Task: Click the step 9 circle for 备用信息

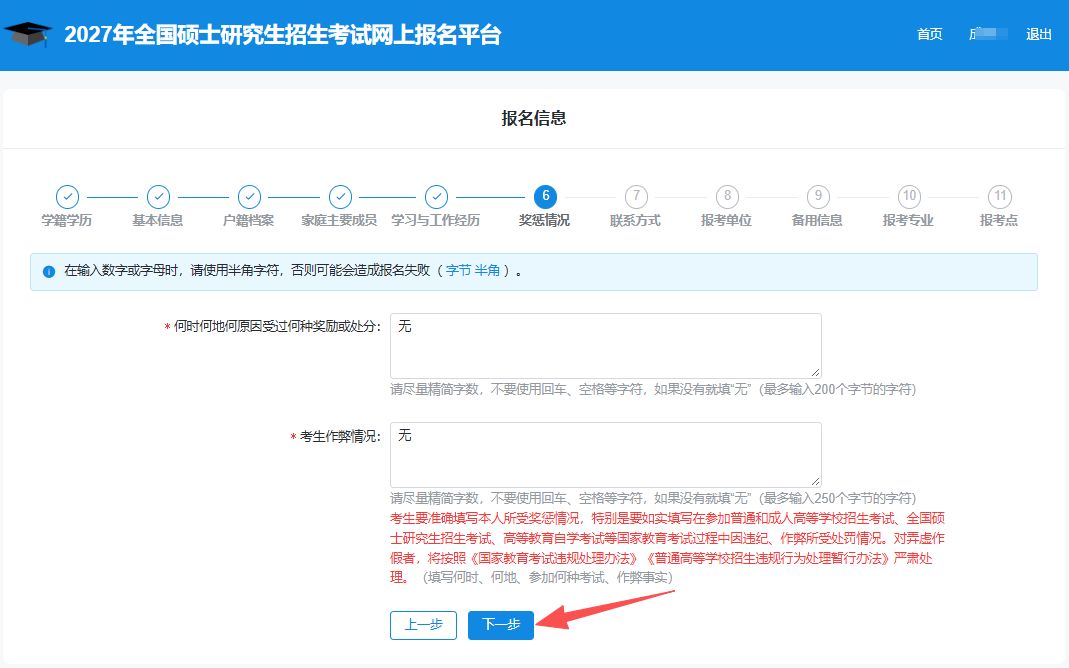Action: click(x=818, y=197)
